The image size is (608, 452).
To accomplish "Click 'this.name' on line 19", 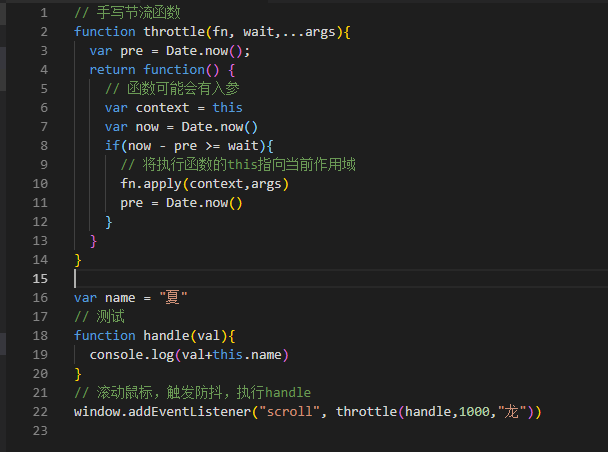I will point(247,355).
